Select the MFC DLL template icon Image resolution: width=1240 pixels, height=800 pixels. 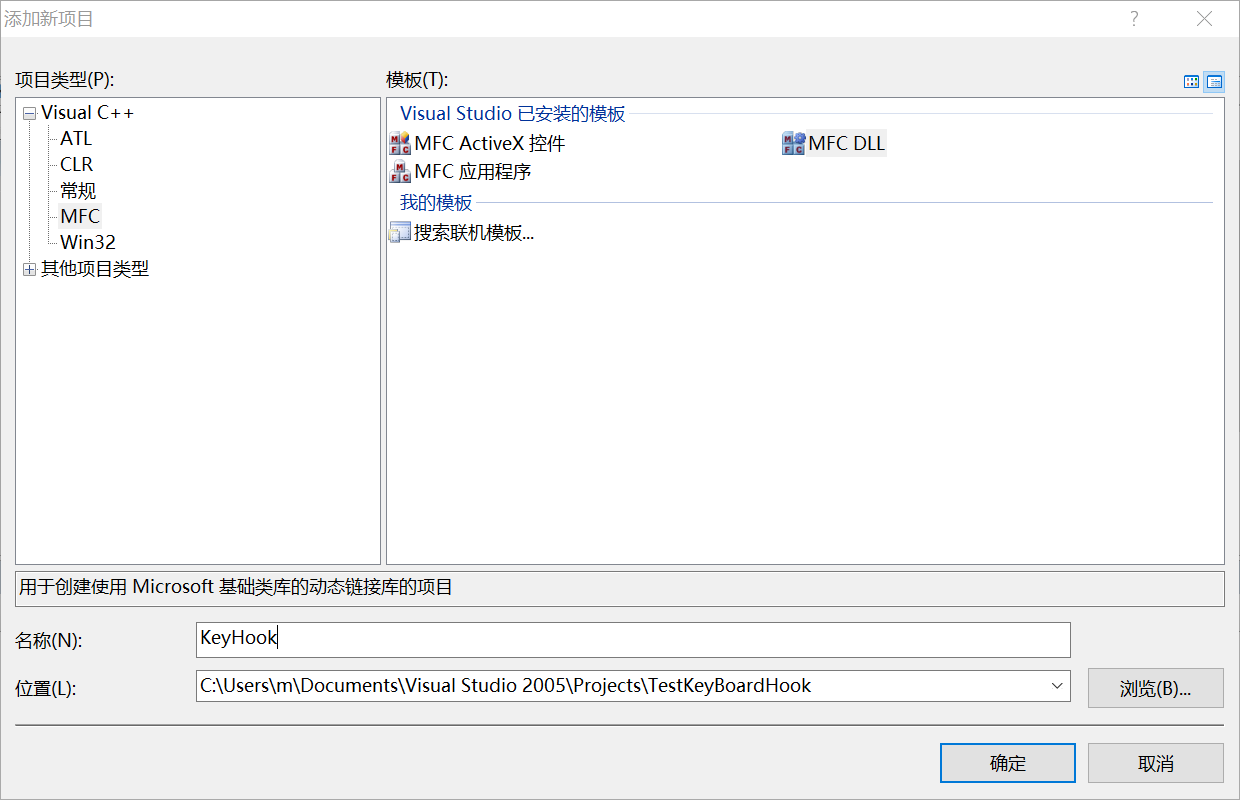[793, 143]
